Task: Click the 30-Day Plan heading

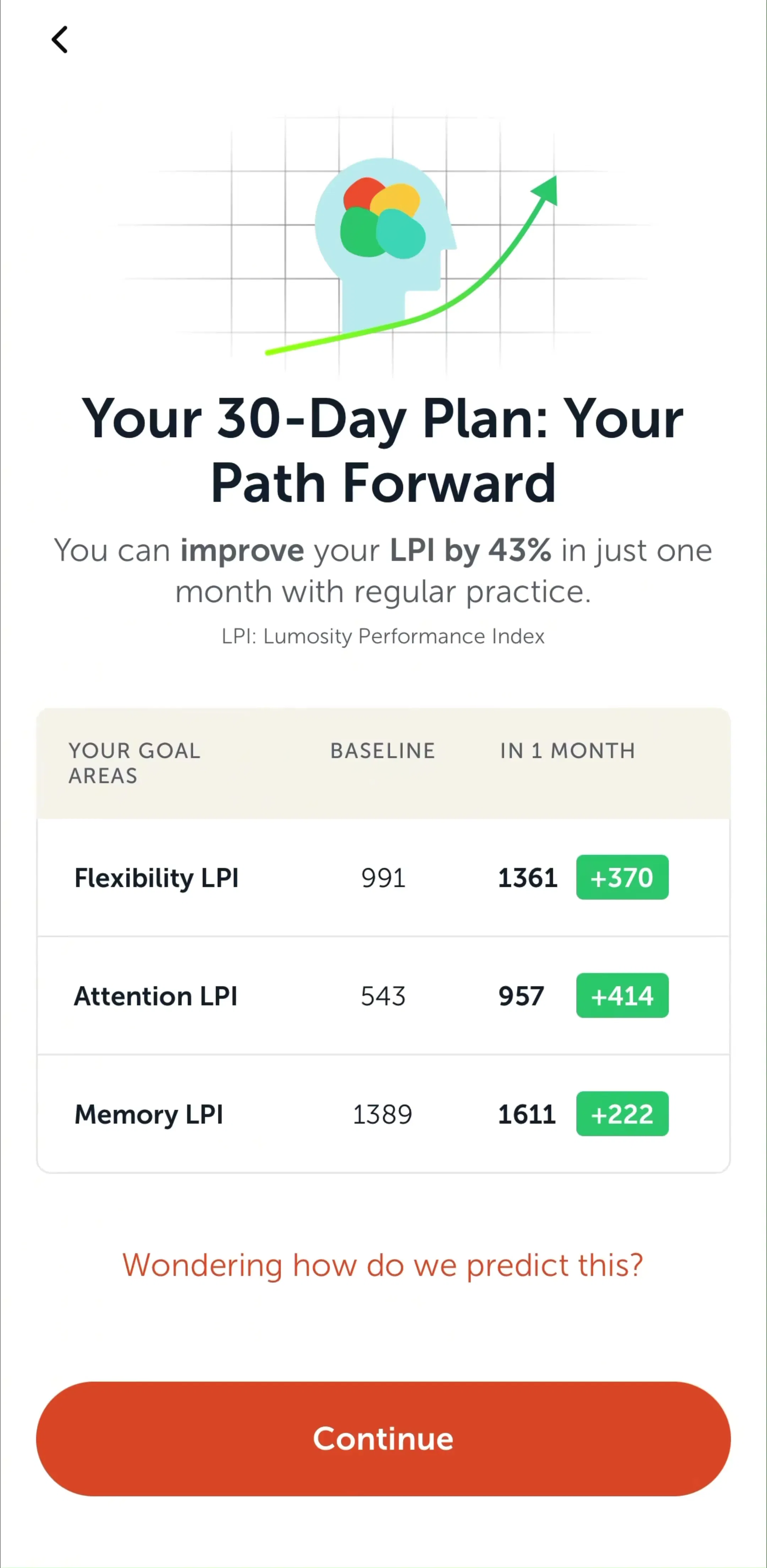Action: coord(383,451)
